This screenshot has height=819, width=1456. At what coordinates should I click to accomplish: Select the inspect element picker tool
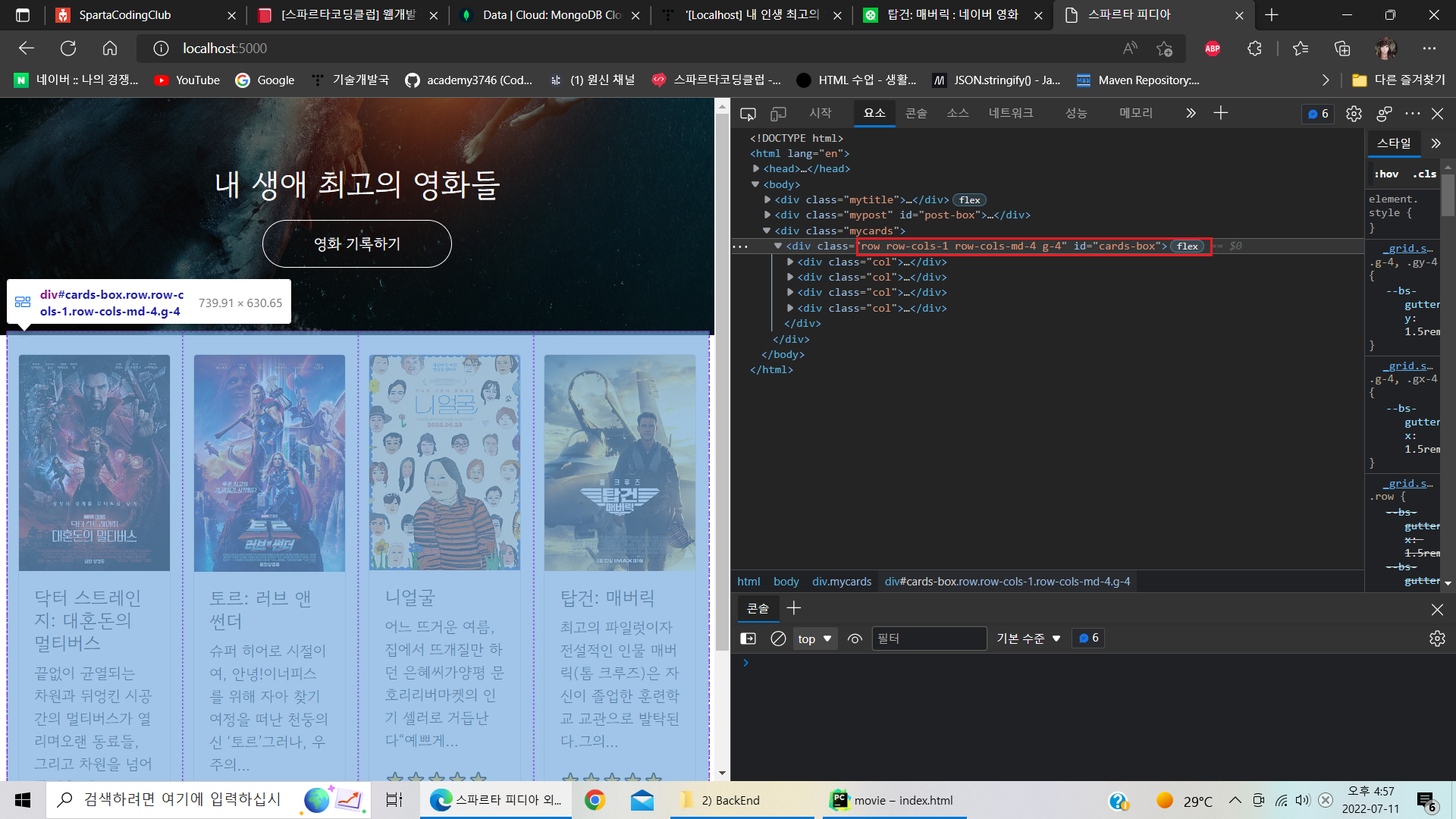(x=748, y=114)
